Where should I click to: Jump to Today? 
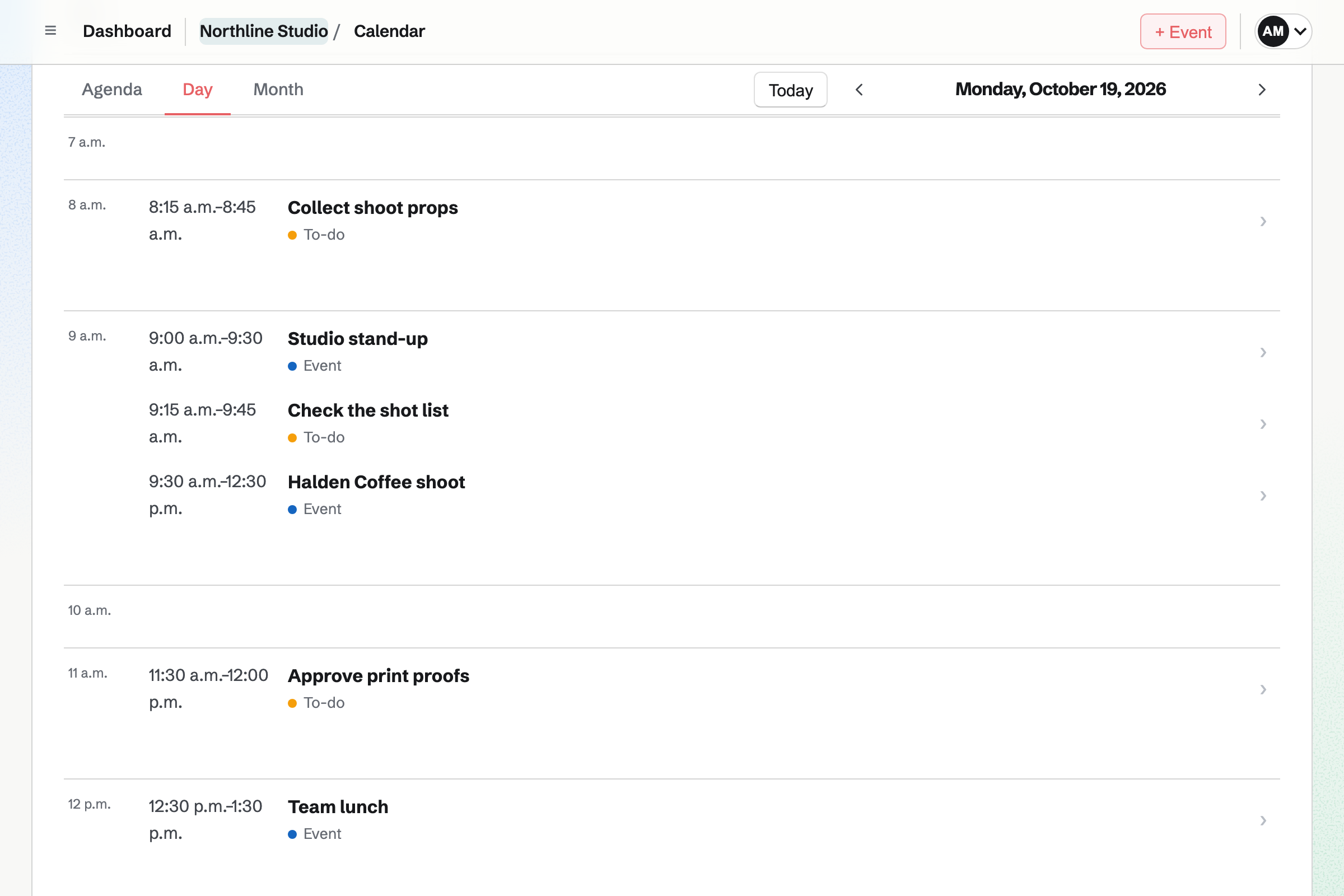(790, 90)
